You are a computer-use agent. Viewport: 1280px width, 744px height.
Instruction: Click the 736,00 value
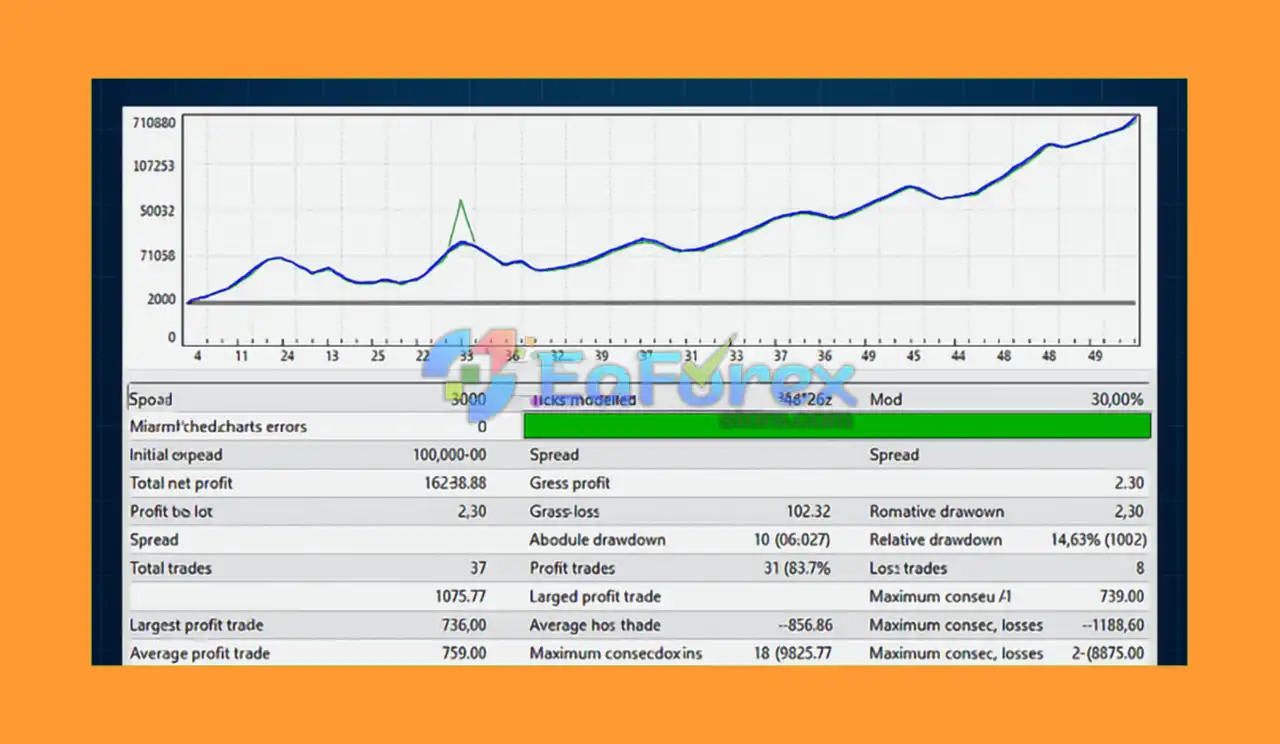pyautogui.click(x=464, y=625)
